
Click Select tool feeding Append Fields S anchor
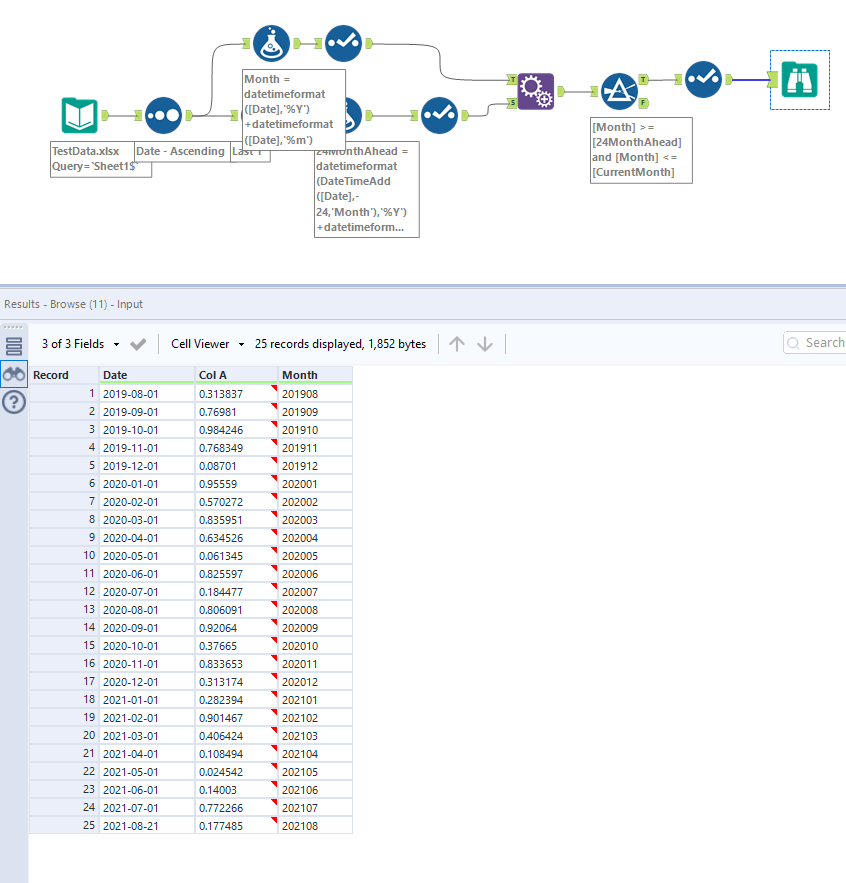(x=439, y=115)
